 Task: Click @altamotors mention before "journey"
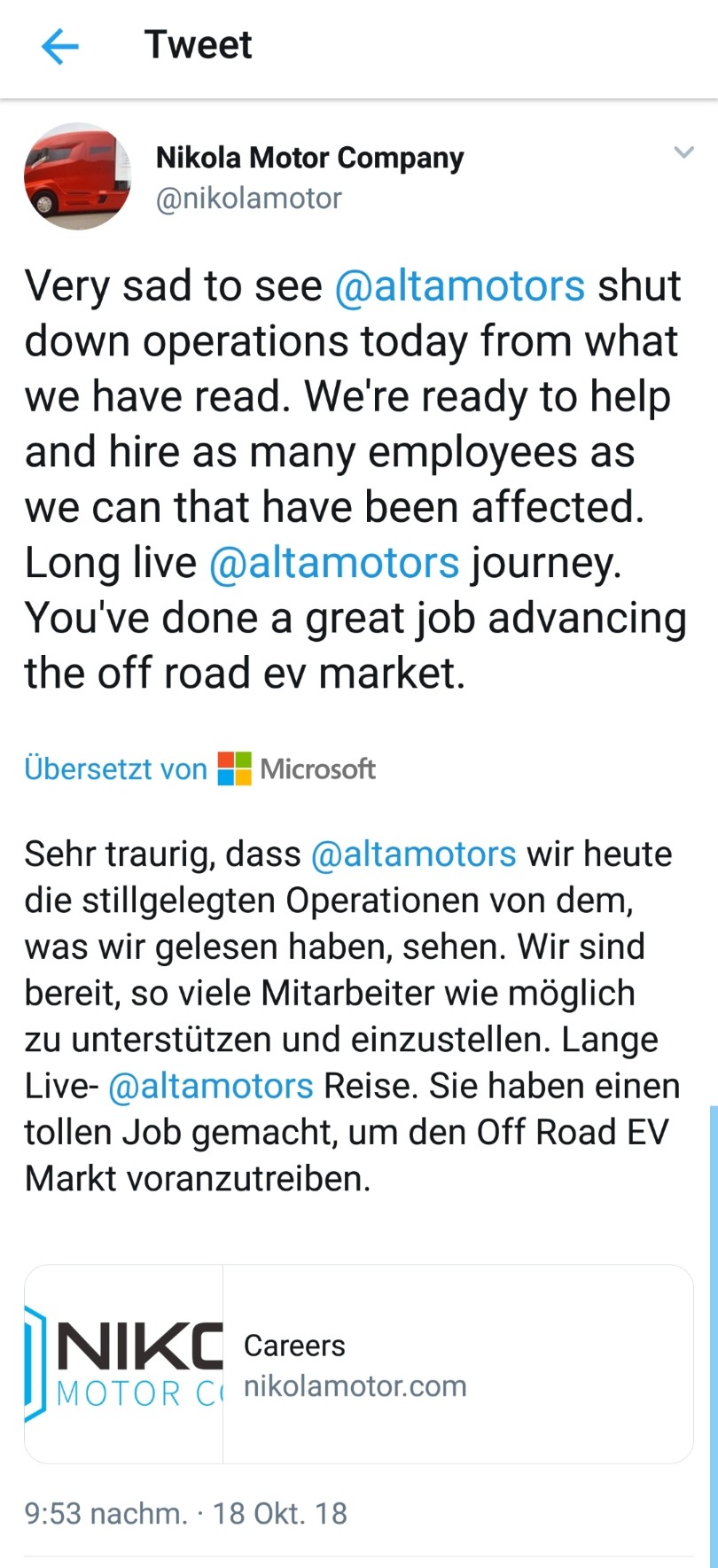tap(333, 563)
